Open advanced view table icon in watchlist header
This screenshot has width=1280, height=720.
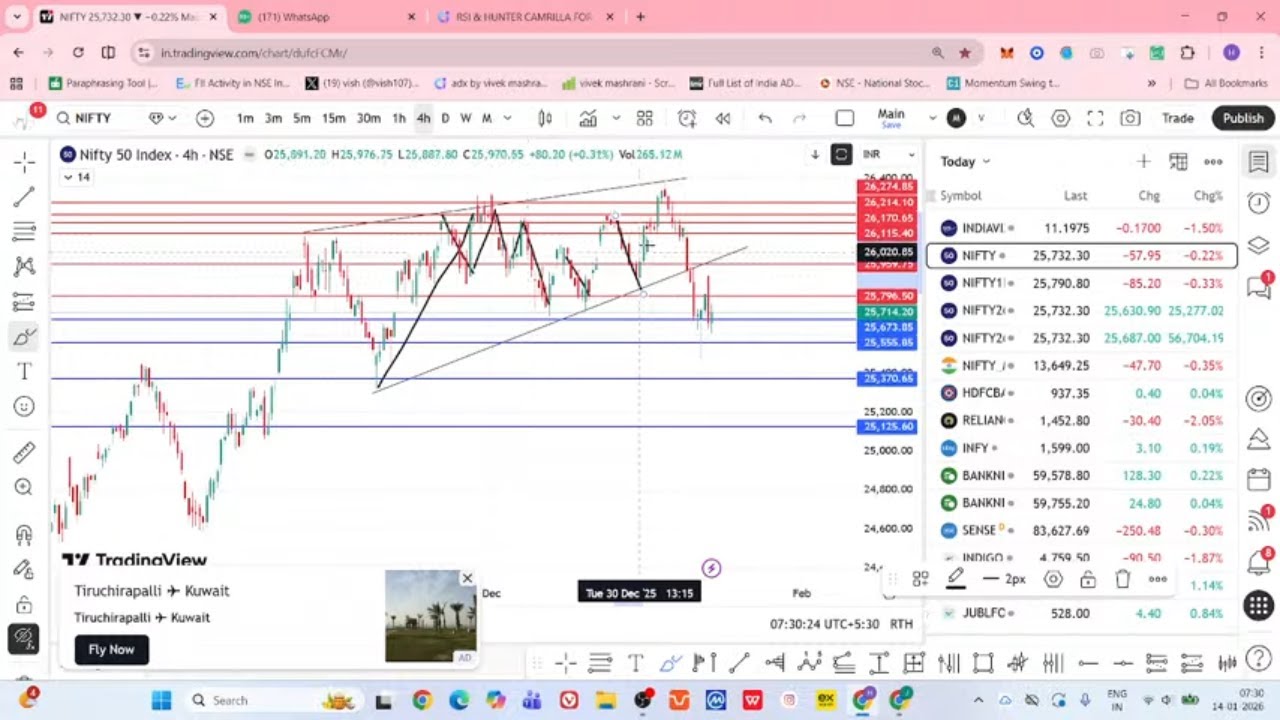pyautogui.click(x=1178, y=161)
